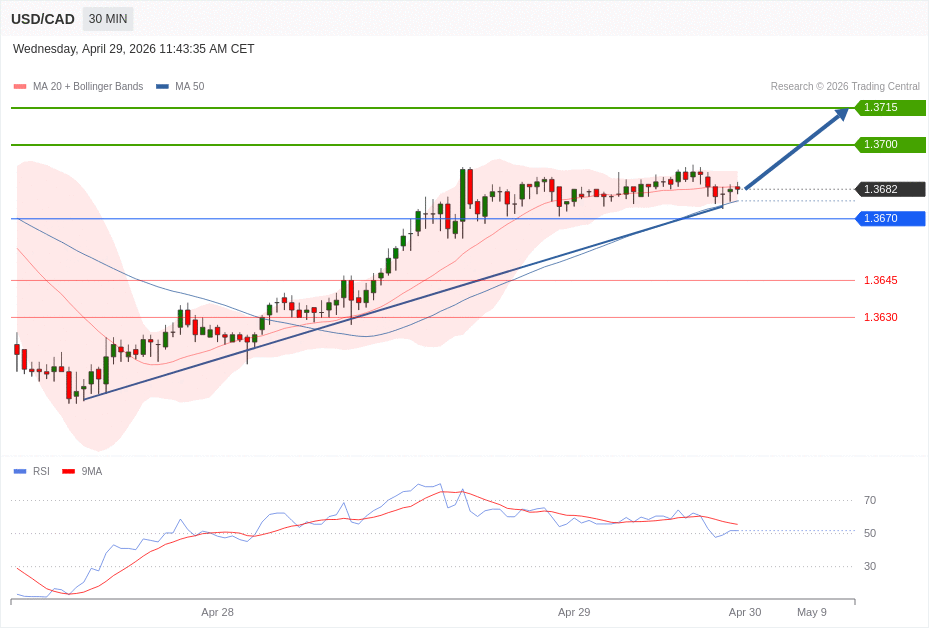This screenshot has width=929, height=629.
Task: Click the Research Trading Central copyright text
Action: (x=844, y=87)
